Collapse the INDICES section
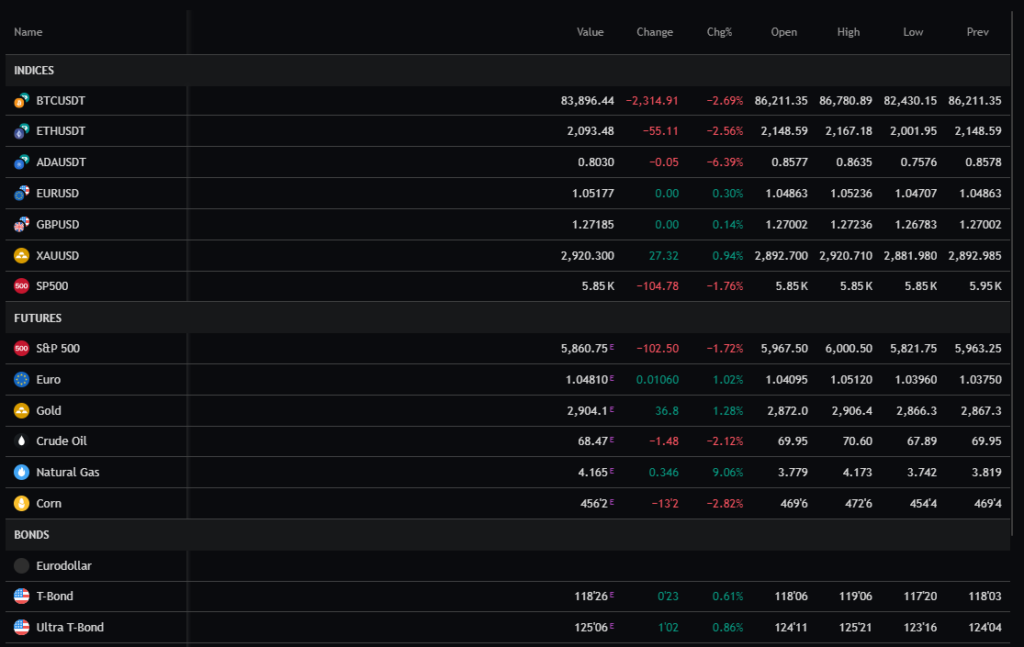The width and height of the screenshot is (1024, 647). pos(33,70)
